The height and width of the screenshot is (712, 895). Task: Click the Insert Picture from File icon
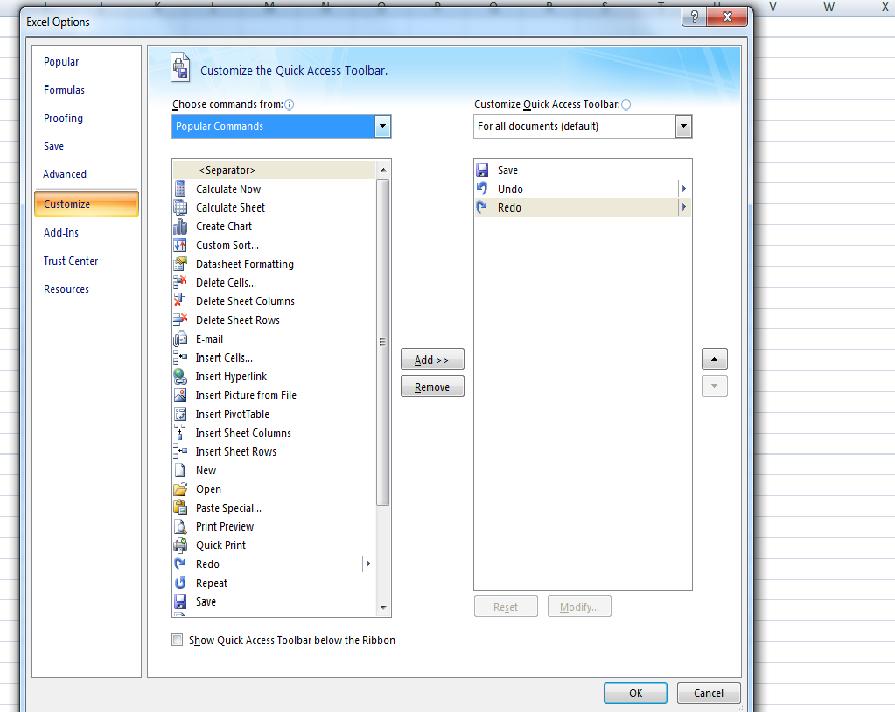180,395
